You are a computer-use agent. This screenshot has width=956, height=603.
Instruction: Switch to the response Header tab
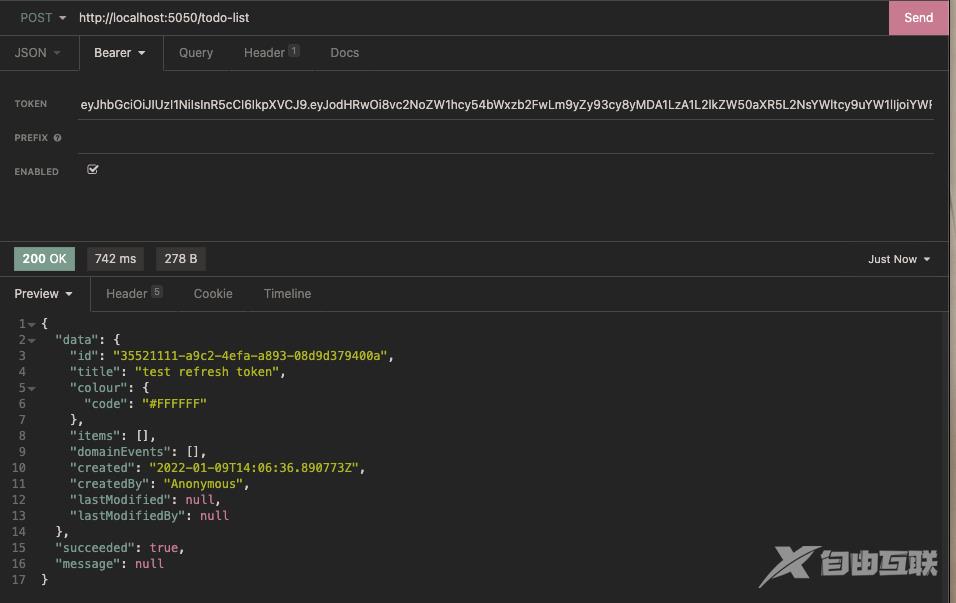[133, 294]
